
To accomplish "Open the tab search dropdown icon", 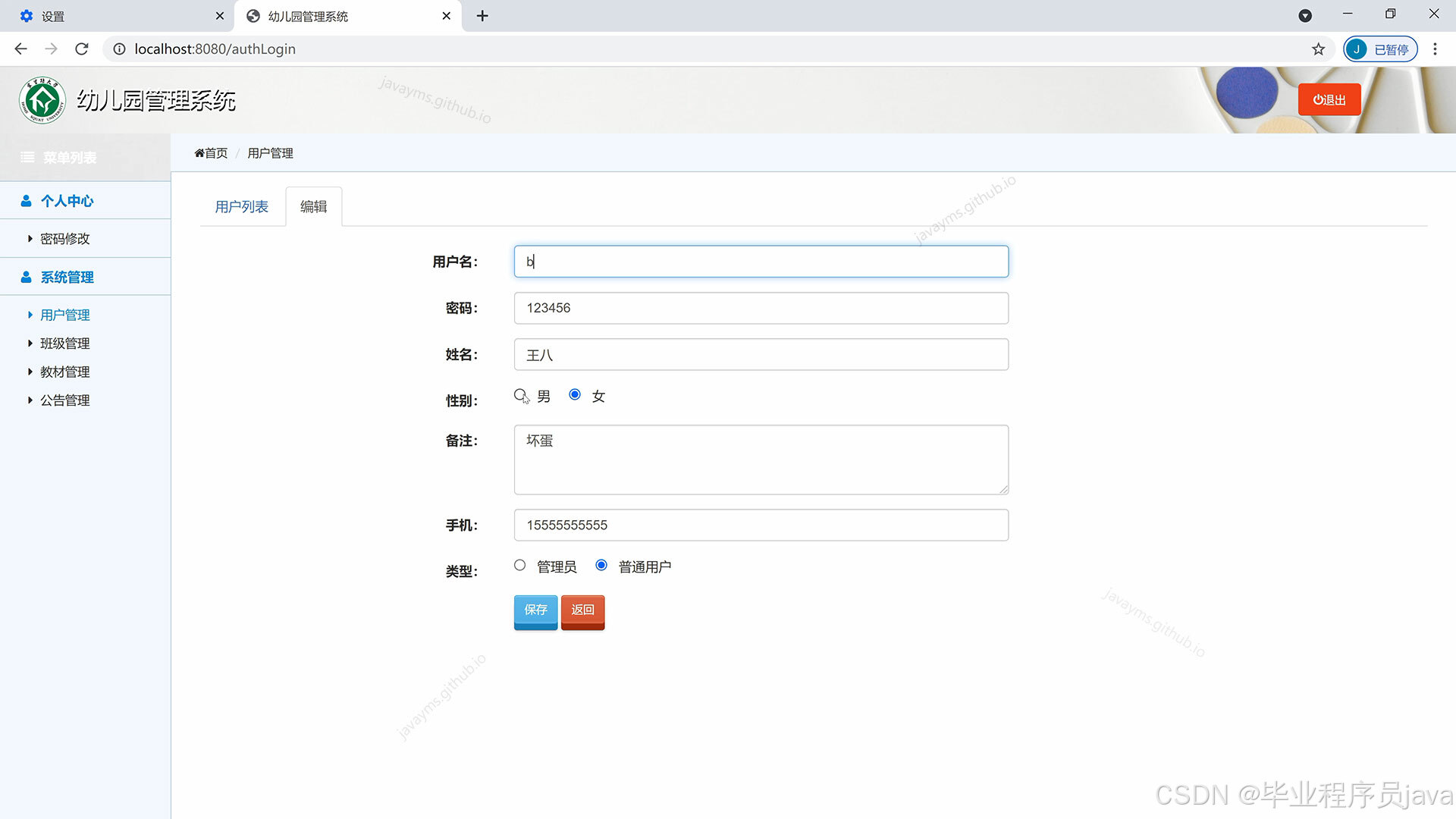I will pos(1305,16).
